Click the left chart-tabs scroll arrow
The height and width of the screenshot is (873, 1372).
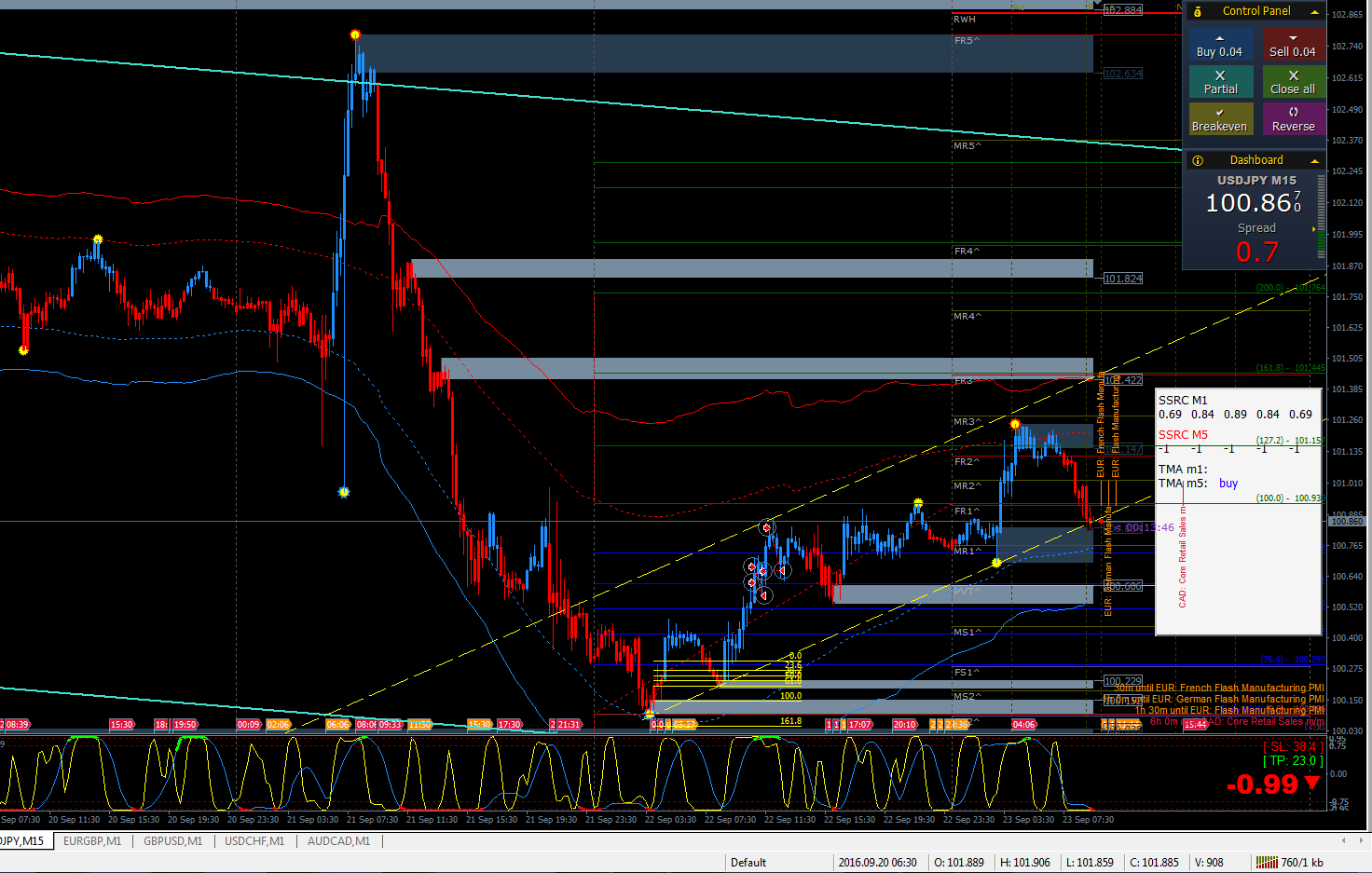[x=1343, y=840]
